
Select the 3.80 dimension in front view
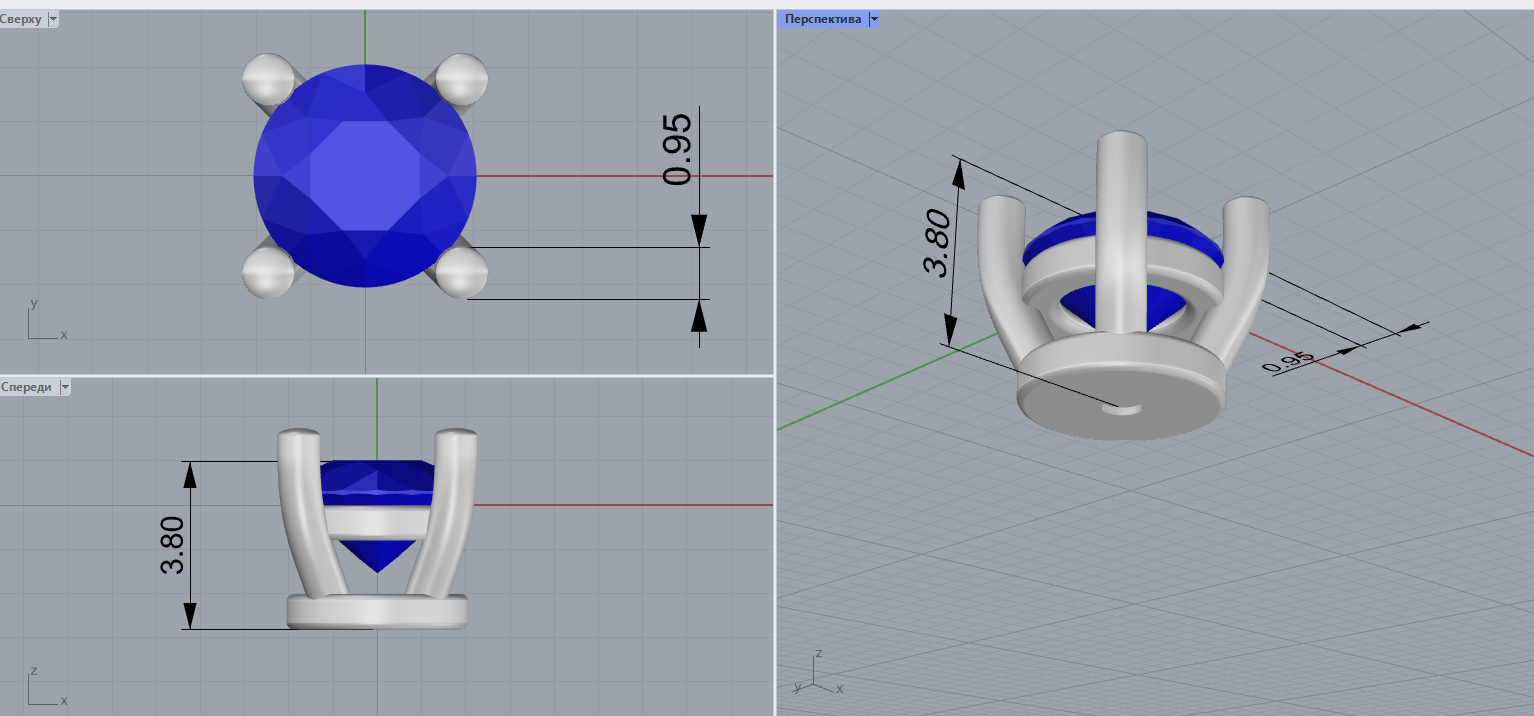coord(172,545)
